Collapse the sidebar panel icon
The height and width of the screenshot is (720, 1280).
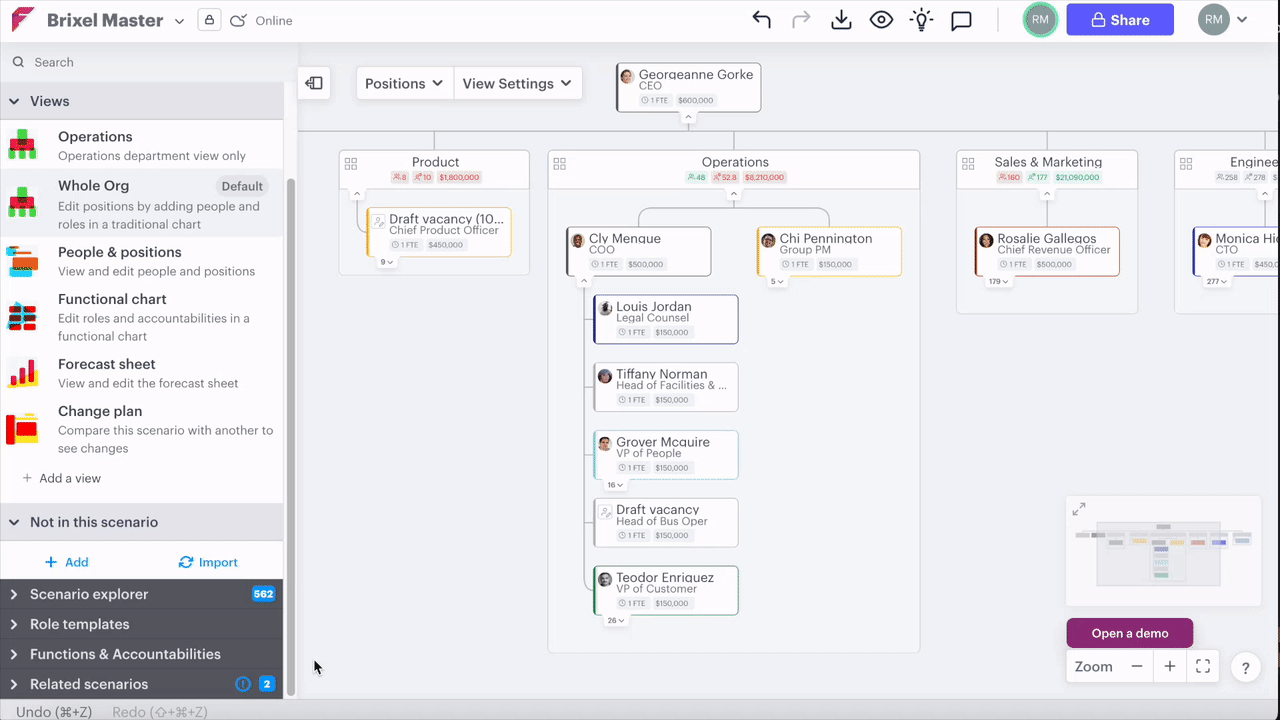point(314,83)
